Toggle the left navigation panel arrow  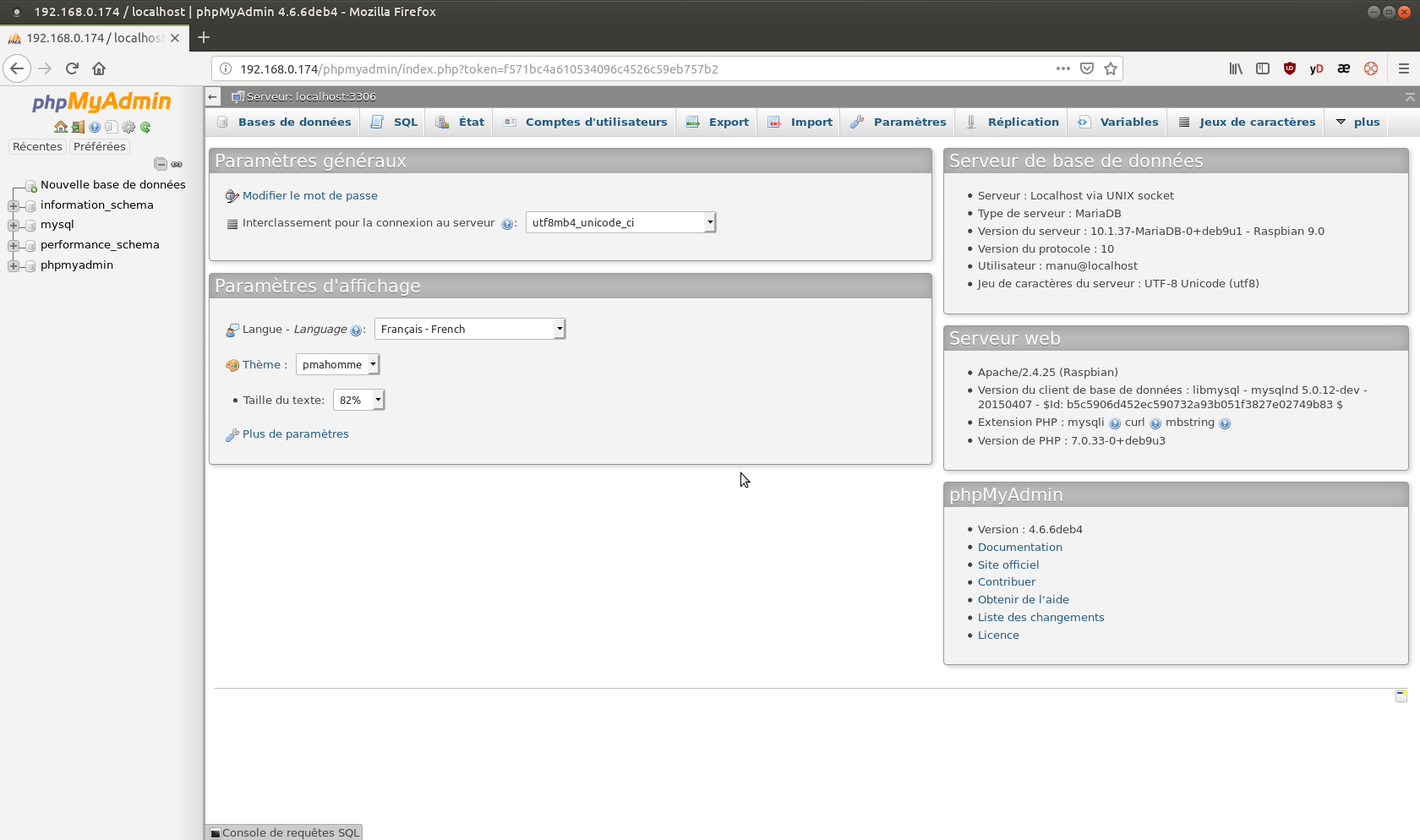pos(213,97)
